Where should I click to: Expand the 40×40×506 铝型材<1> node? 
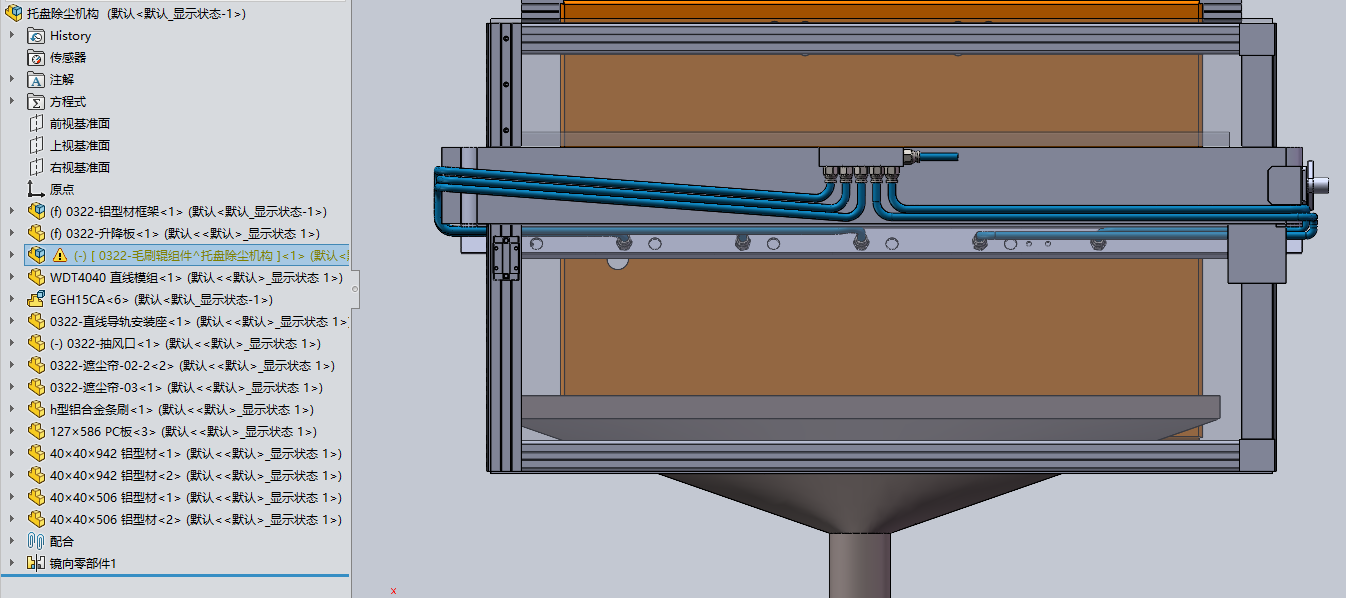coord(12,498)
